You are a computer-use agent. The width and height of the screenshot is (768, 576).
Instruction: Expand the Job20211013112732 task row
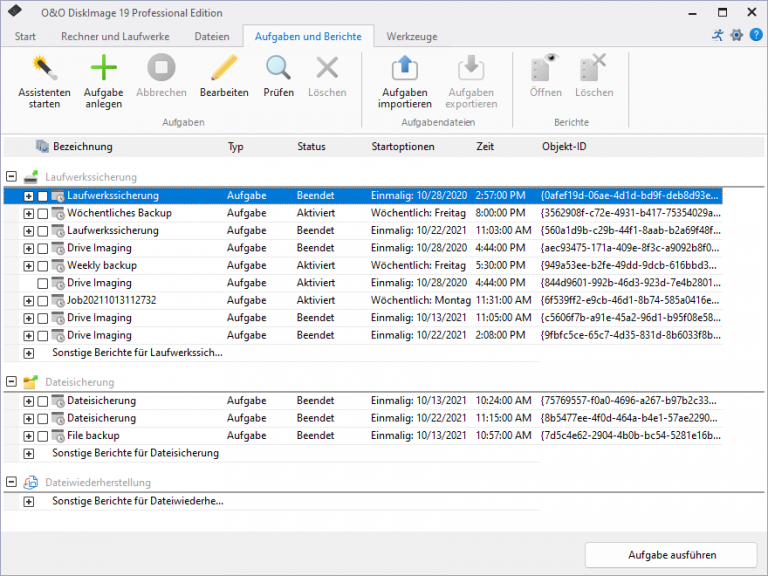[28, 301]
